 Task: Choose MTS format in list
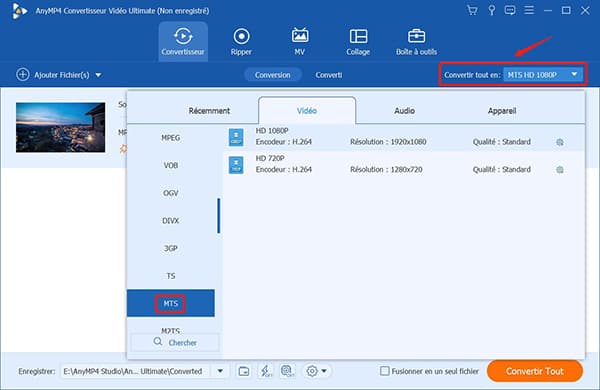171,303
